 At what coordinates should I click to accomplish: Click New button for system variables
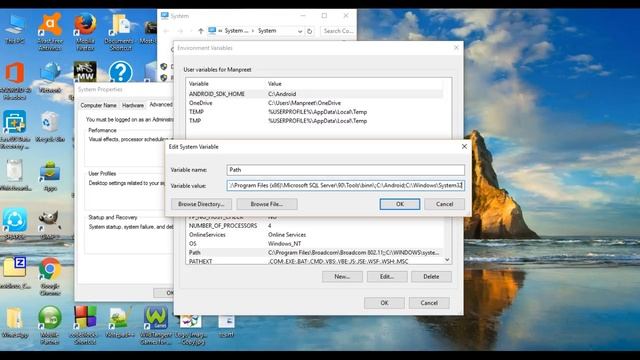click(x=342, y=277)
